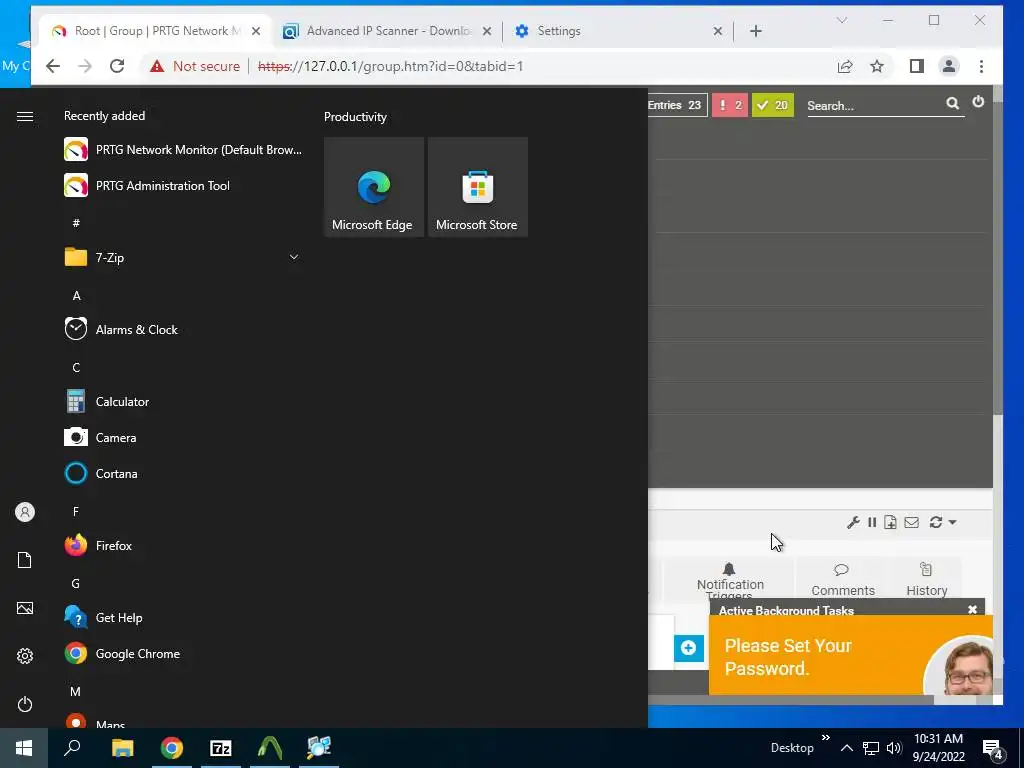Click the clock showing 10:31 AM
The width and height of the screenshot is (1024, 768).
[938, 739]
